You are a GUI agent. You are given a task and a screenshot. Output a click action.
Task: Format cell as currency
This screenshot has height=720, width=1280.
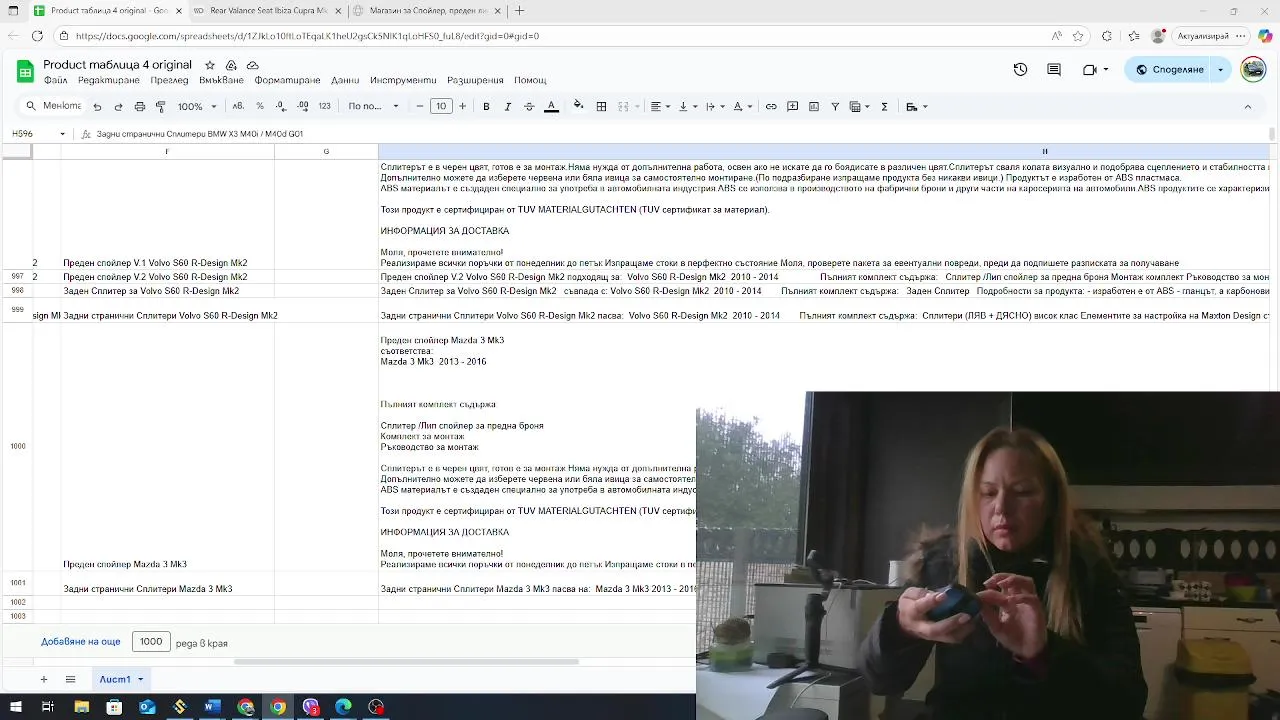238,106
